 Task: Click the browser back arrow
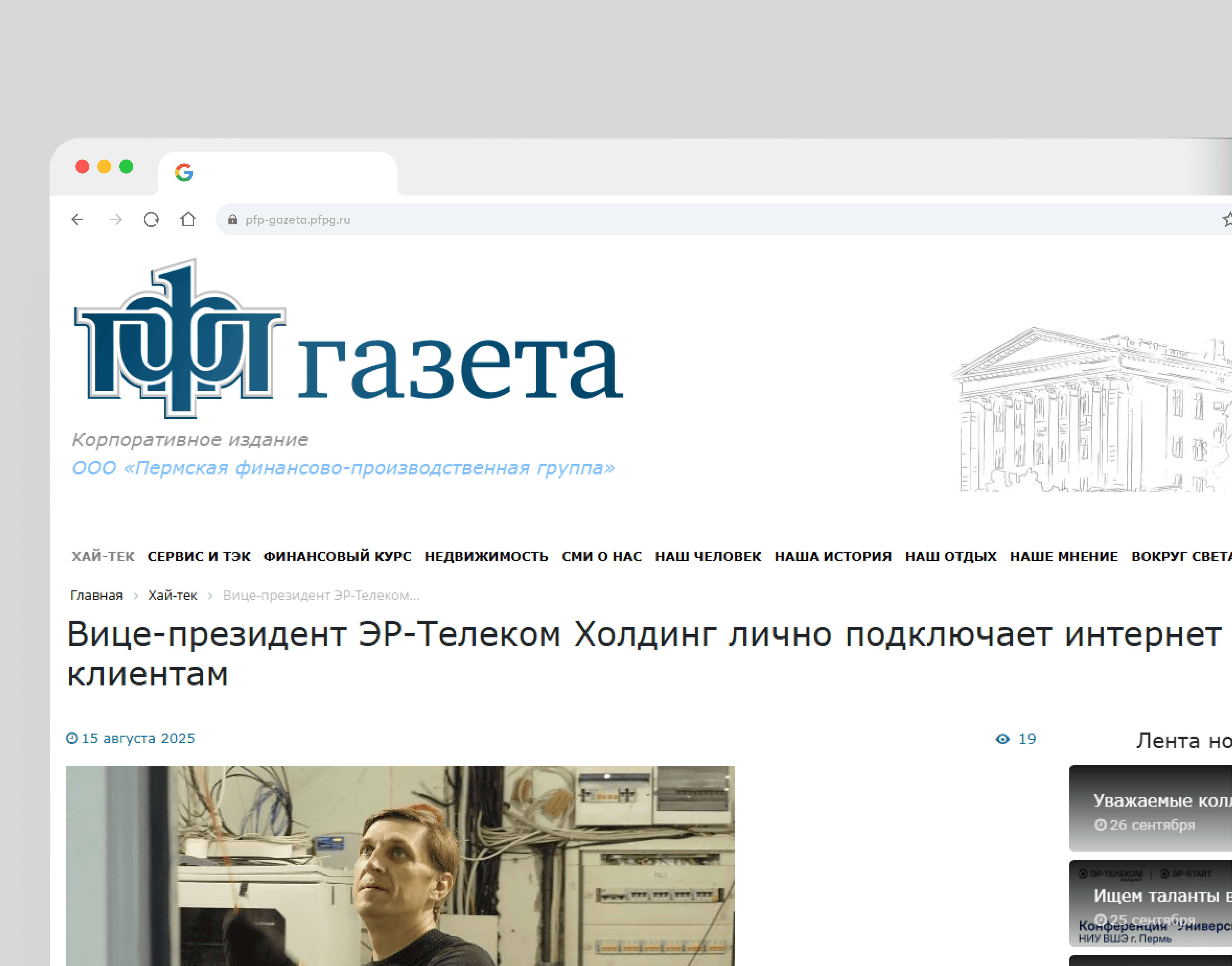pos(77,219)
